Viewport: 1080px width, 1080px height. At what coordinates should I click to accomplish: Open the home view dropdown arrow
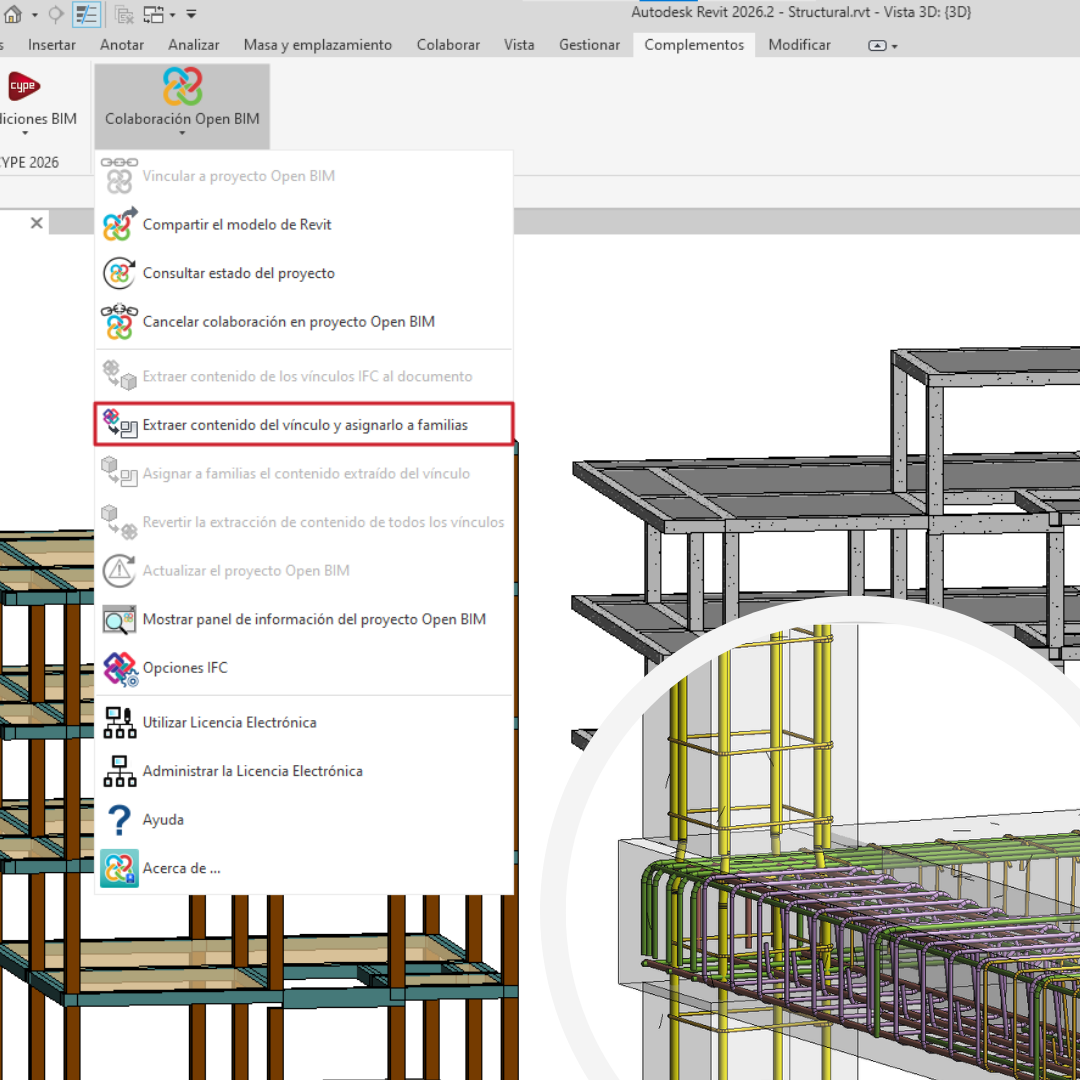coord(34,15)
